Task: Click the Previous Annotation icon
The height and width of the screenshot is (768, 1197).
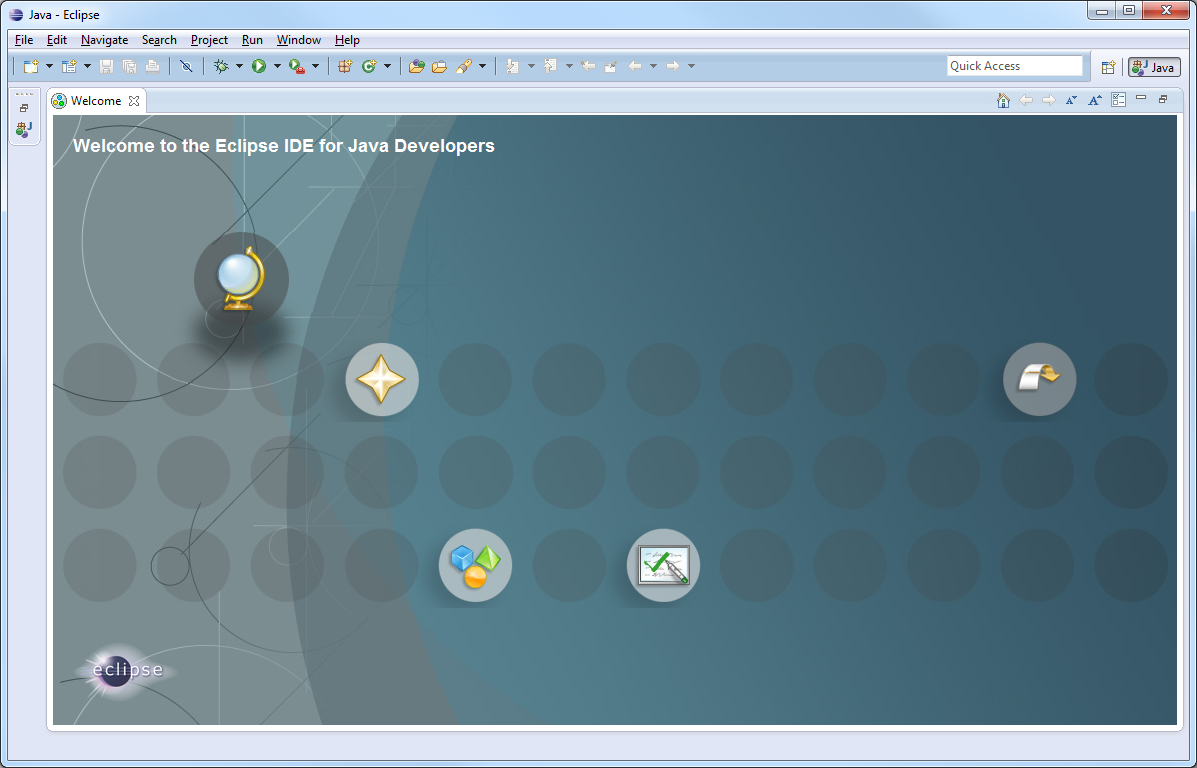Action: [550, 66]
